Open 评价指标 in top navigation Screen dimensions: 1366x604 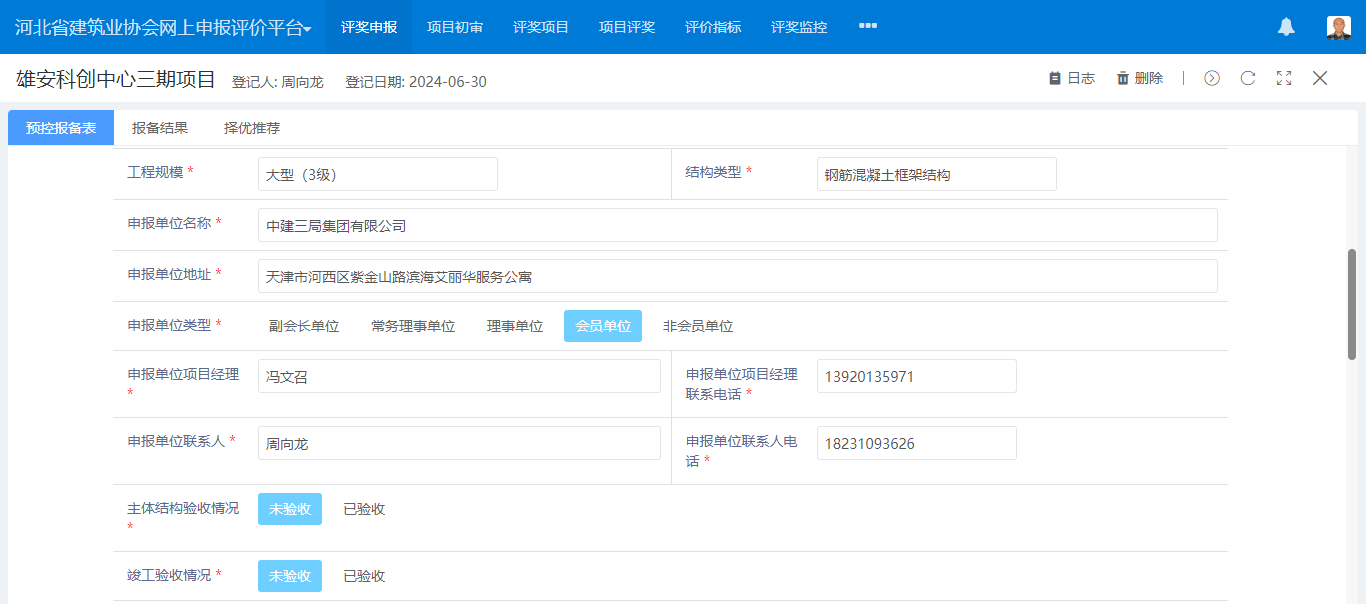[x=713, y=27]
